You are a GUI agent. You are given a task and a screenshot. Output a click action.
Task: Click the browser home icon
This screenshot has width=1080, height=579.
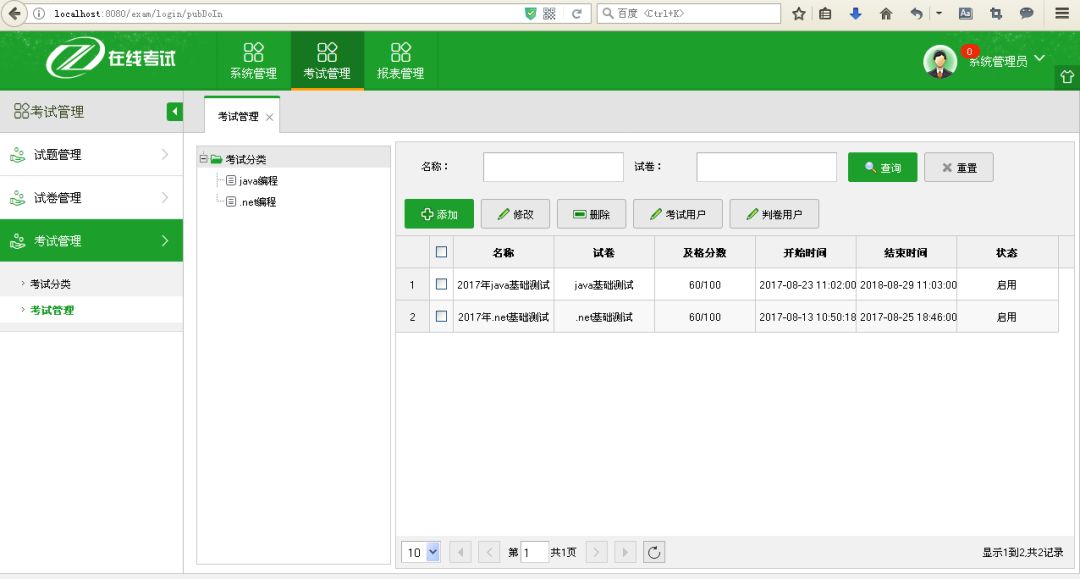click(885, 14)
